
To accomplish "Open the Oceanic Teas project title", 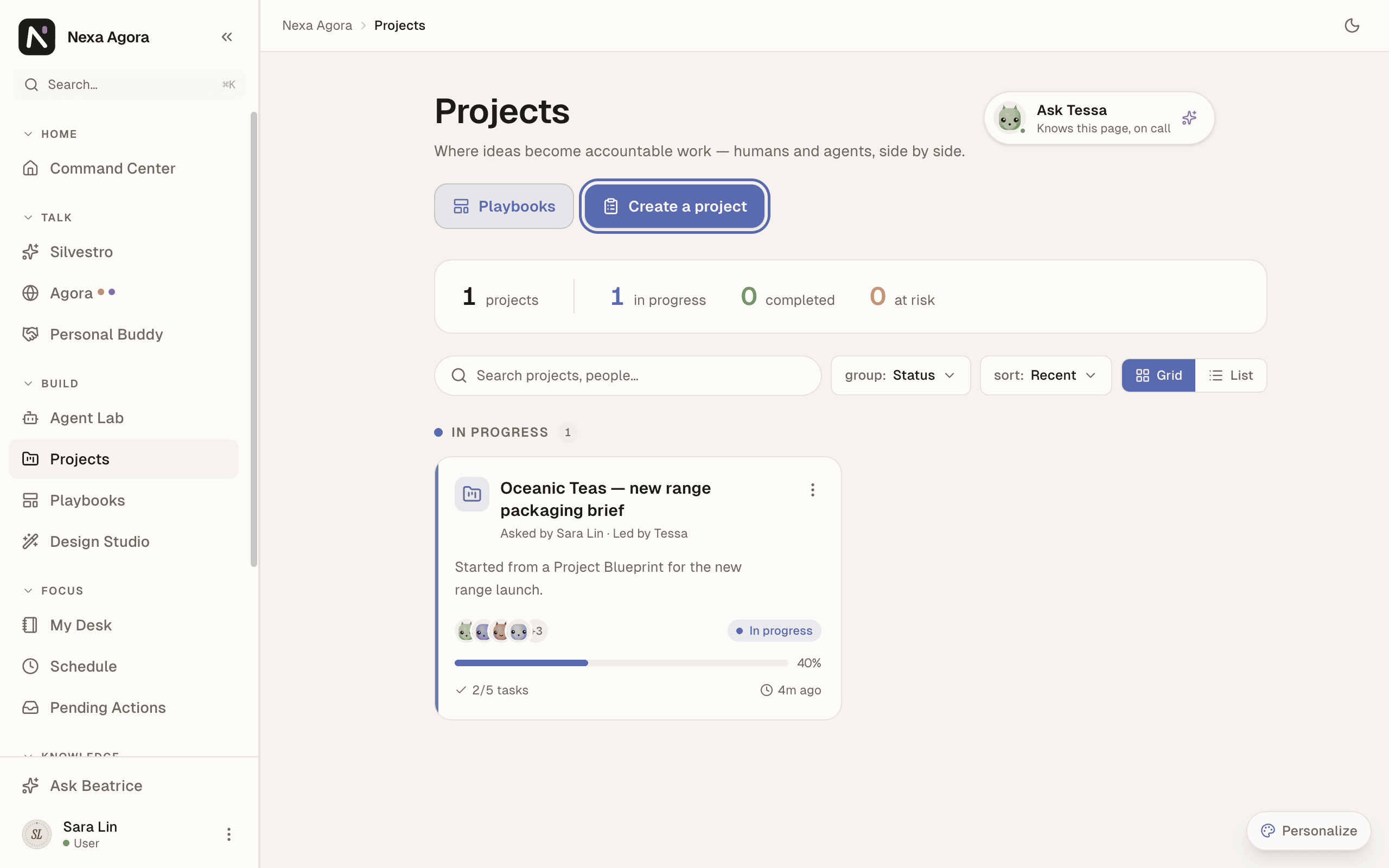I will tap(606, 499).
